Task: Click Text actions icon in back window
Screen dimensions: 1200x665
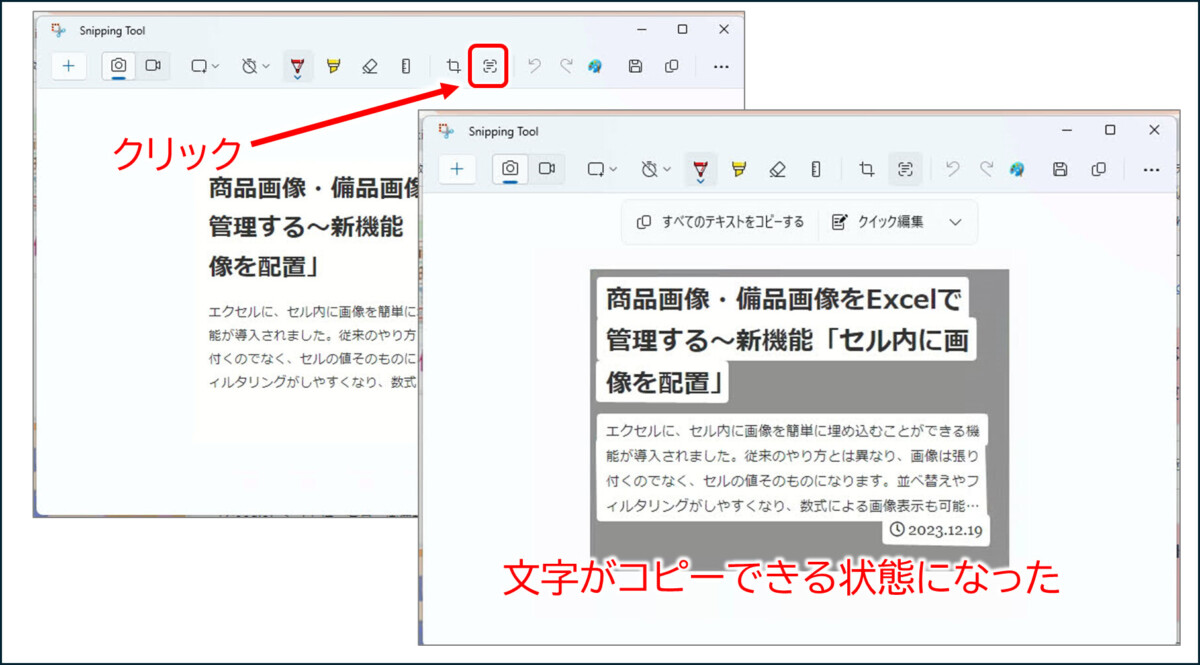Action: (x=489, y=66)
